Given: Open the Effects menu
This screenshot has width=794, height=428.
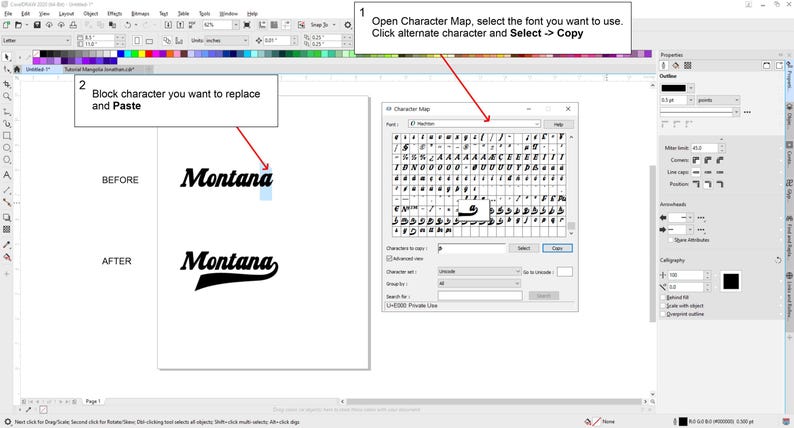Looking at the screenshot, I should 115,14.
